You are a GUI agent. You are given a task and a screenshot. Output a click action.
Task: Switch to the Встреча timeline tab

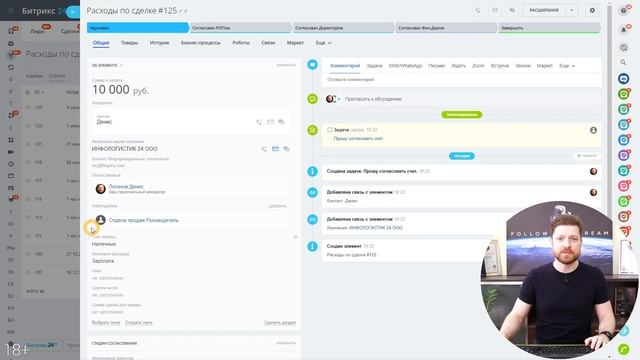[500, 66]
